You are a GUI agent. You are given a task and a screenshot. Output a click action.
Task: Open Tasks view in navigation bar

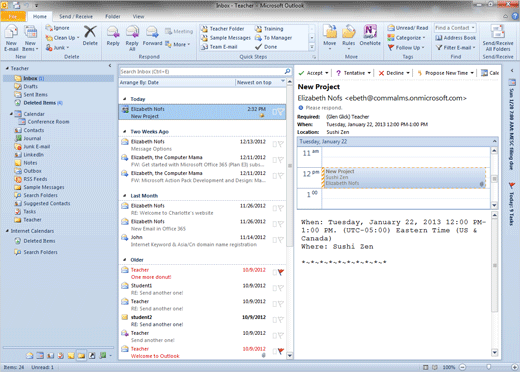pos(61,355)
